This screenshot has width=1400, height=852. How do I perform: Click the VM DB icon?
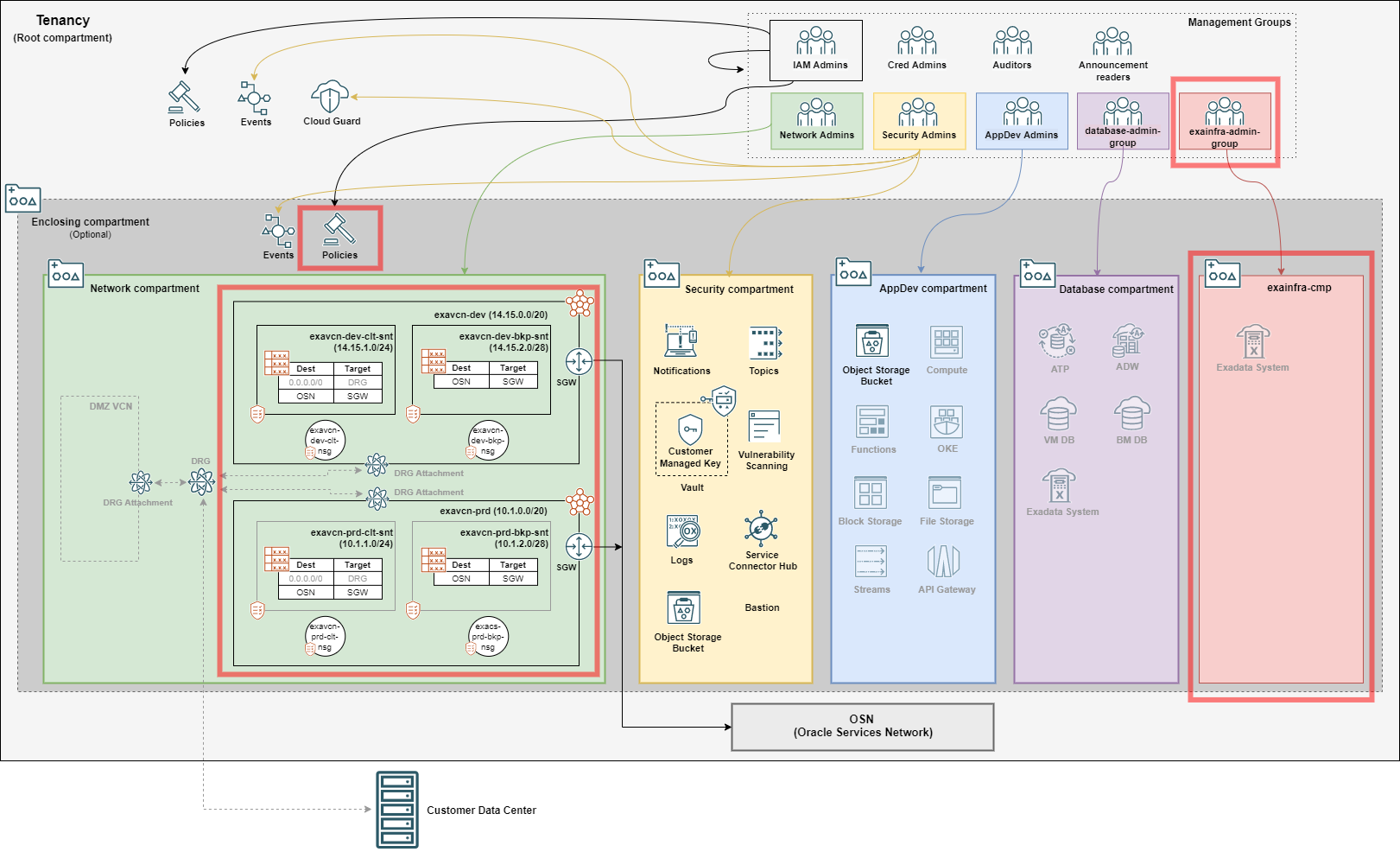1058,414
